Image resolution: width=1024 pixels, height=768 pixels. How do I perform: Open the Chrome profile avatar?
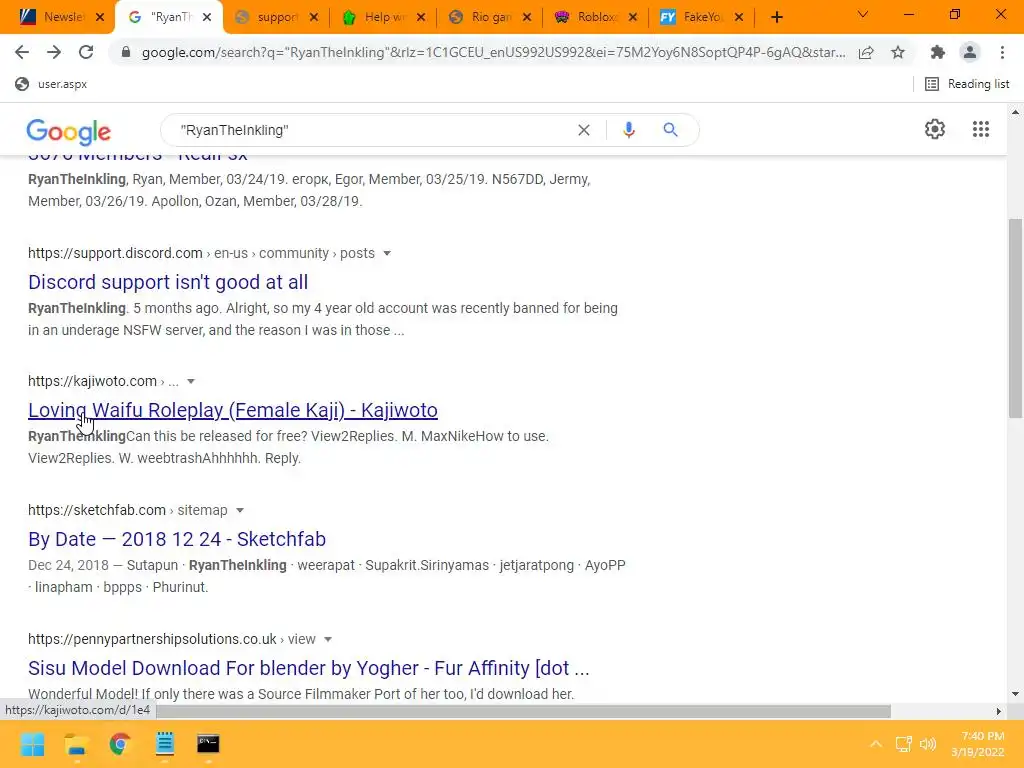click(x=970, y=52)
